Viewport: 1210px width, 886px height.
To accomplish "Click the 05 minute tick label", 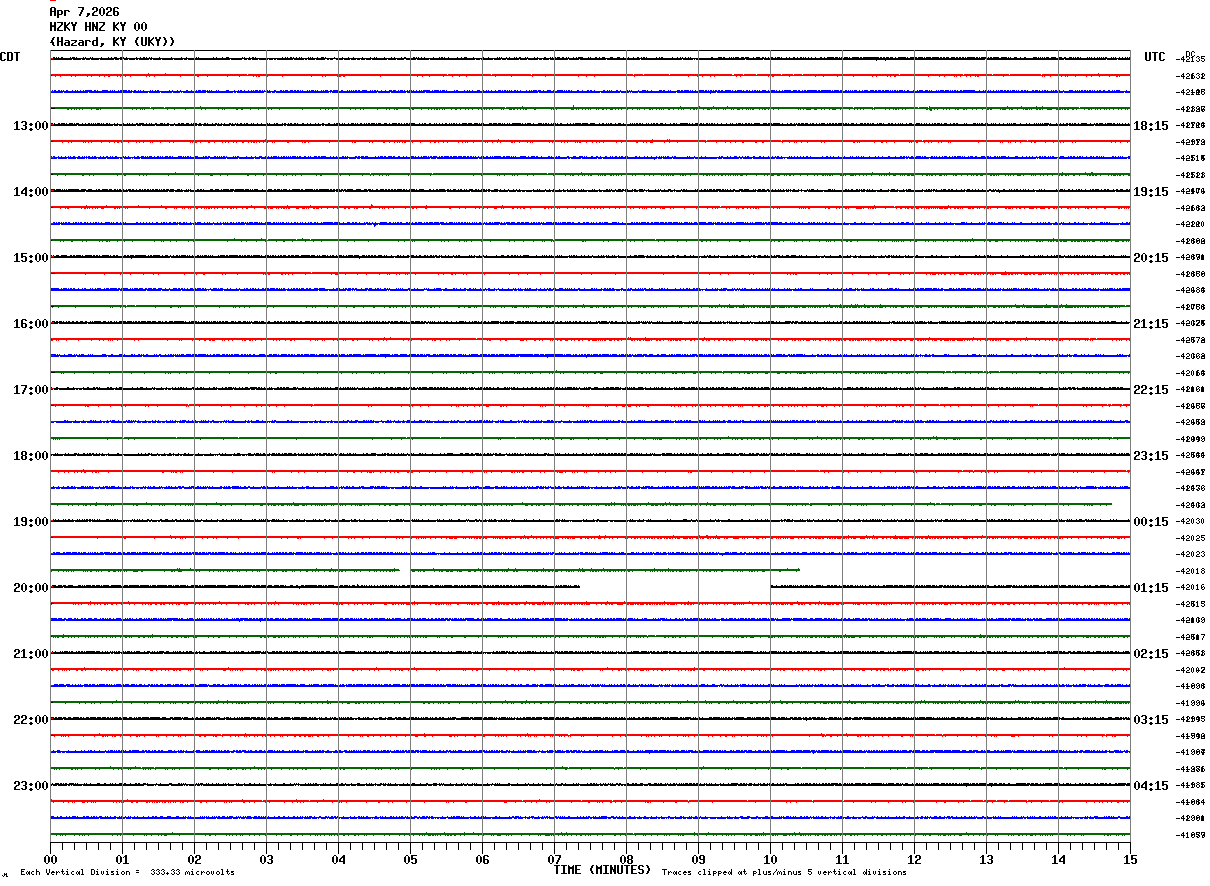I will (410, 860).
